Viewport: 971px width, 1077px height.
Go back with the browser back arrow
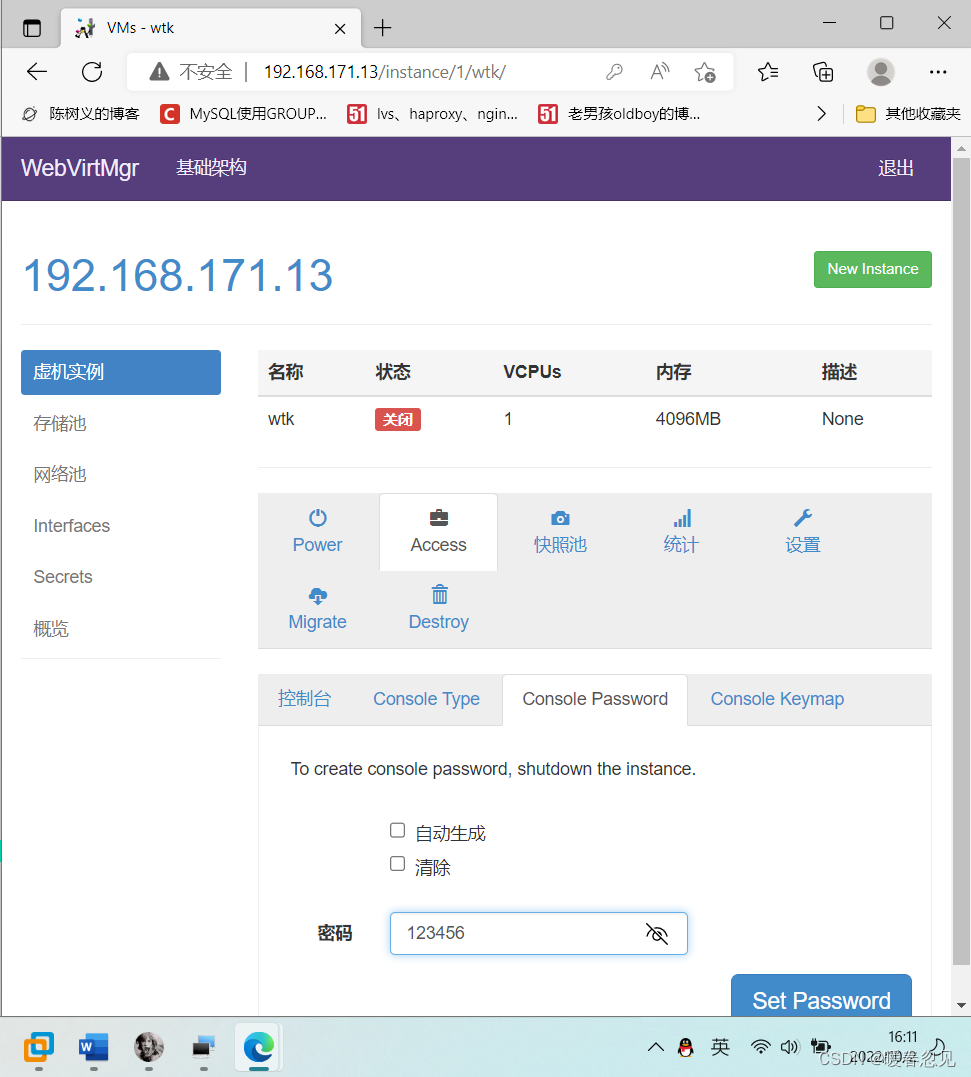[x=36, y=71]
